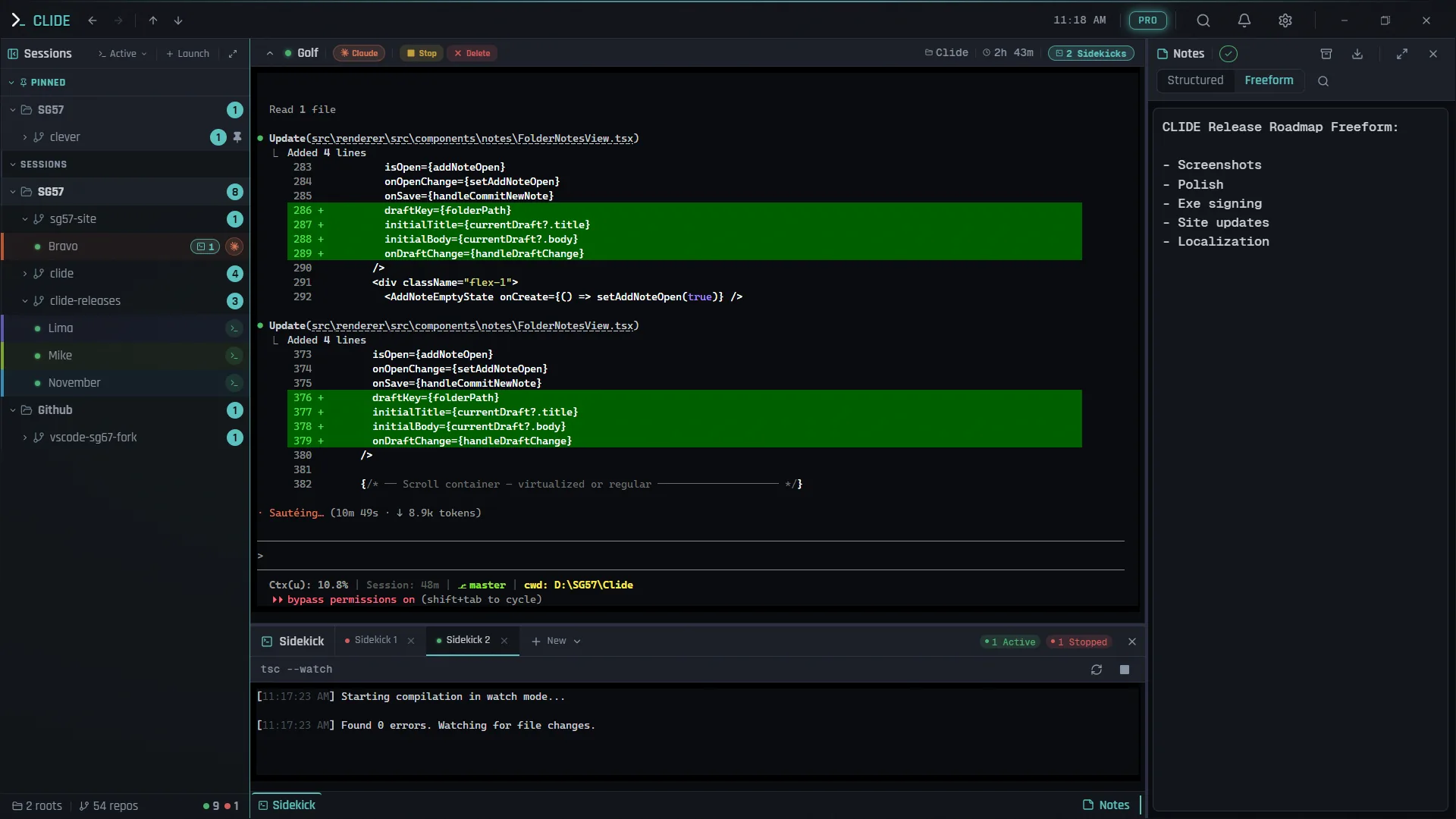The height and width of the screenshot is (819, 1456).
Task: Open the New sidekick dropdown
Action: coord(557,641)
